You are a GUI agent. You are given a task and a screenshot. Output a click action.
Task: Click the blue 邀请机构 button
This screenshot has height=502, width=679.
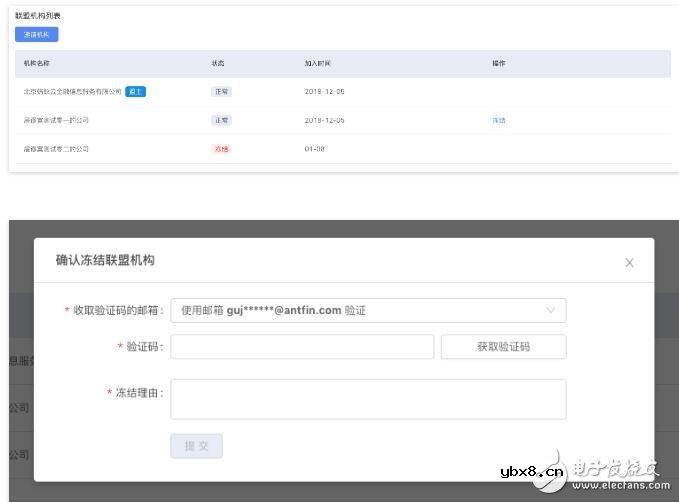point(37,35)
